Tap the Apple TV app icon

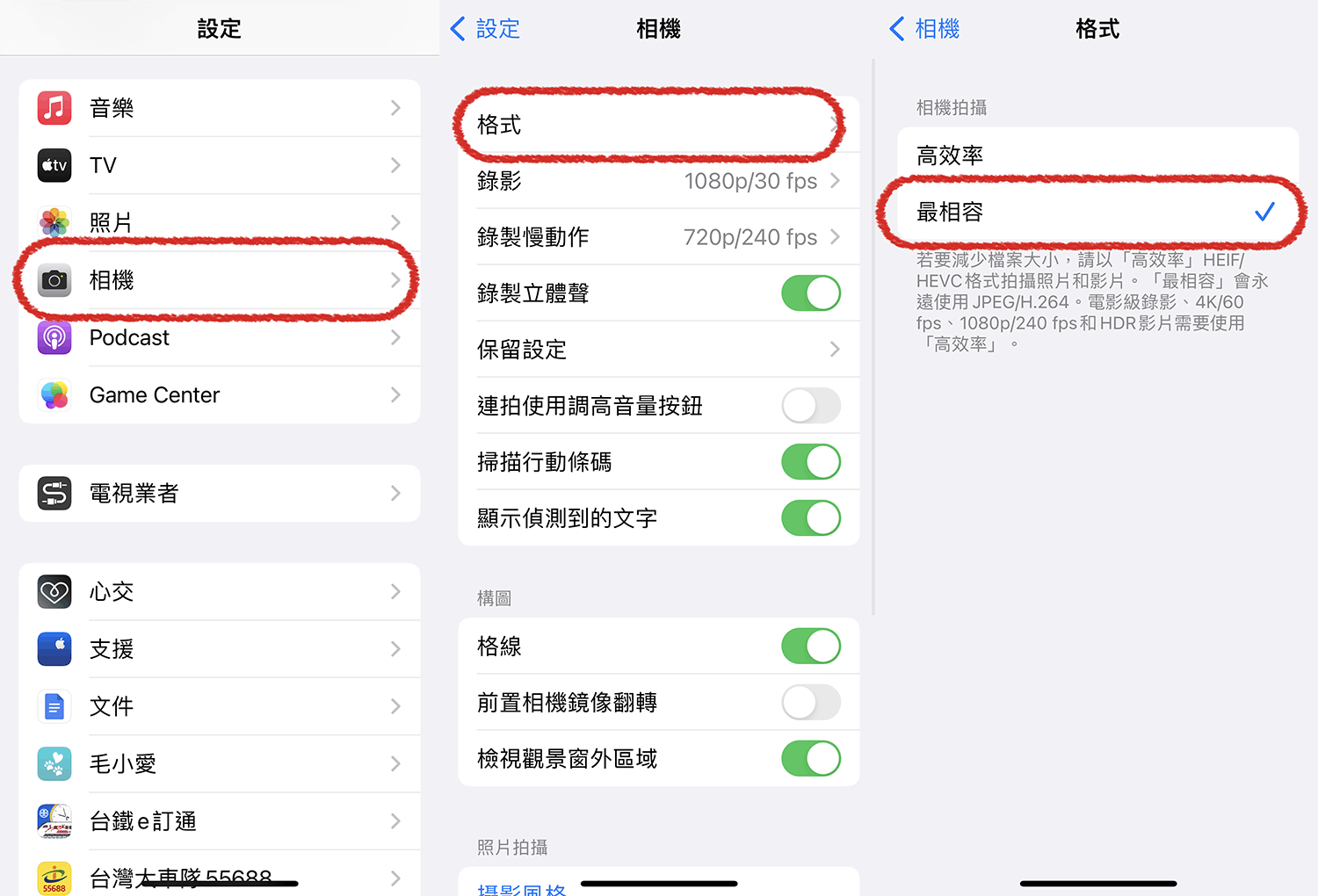tap(54, 165)
